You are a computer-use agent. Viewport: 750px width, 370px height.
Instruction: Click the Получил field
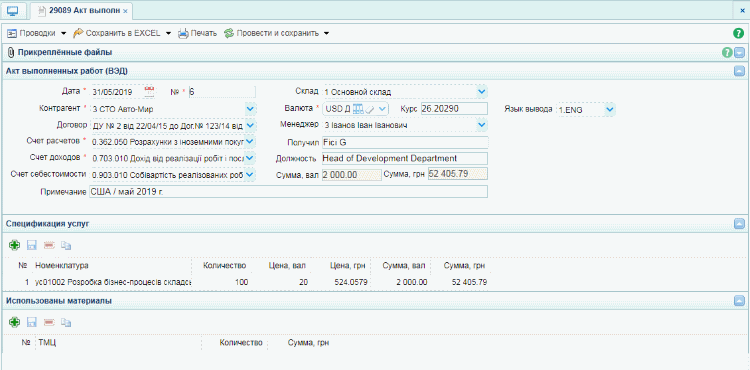tap(405, 142)
